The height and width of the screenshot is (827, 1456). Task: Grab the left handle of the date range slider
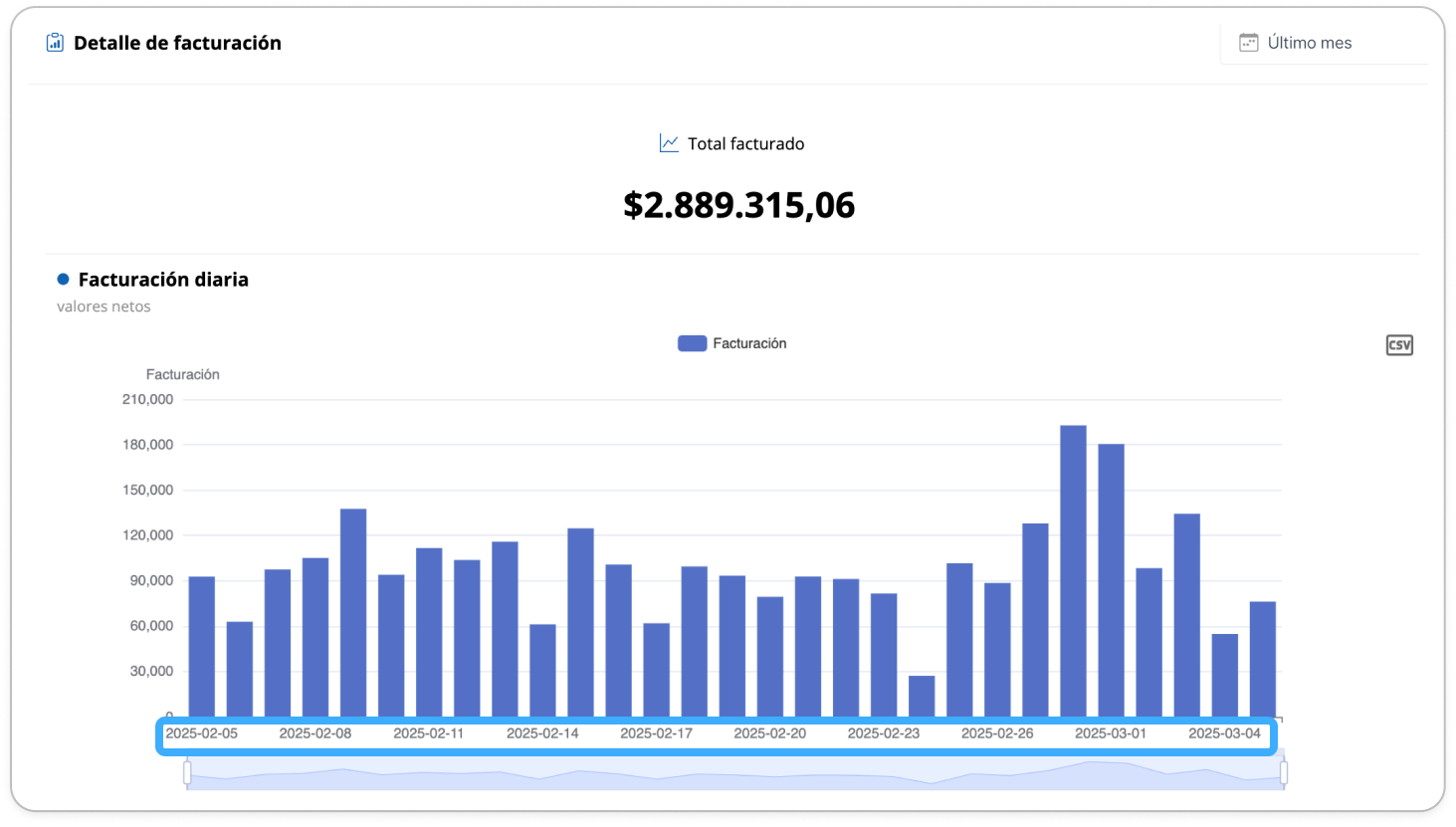click(187, 772)
